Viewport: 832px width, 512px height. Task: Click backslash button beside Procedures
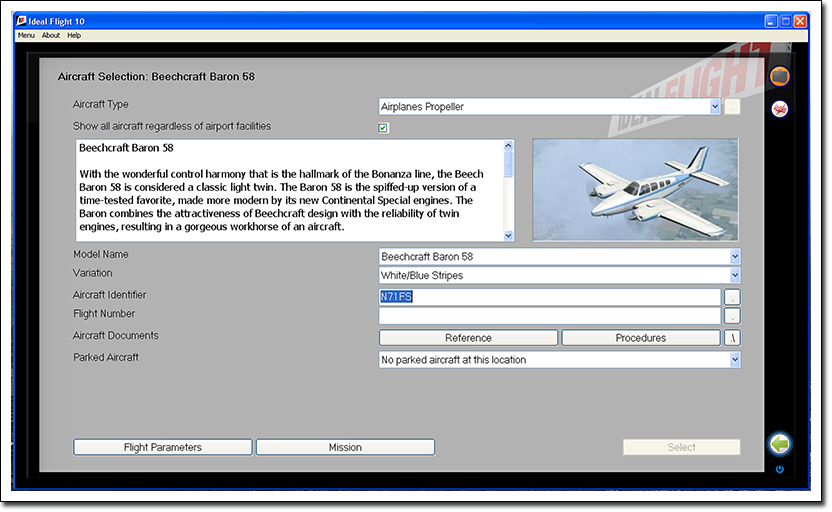pos(732,338)
